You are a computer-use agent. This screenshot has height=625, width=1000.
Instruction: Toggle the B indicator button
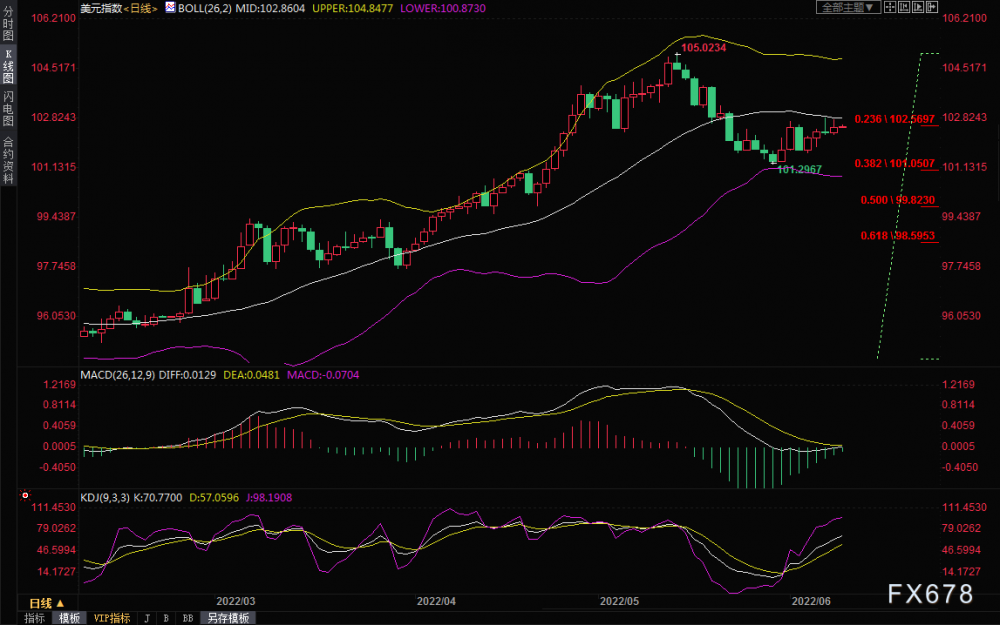pyautogui.click(x=166, y=618)
